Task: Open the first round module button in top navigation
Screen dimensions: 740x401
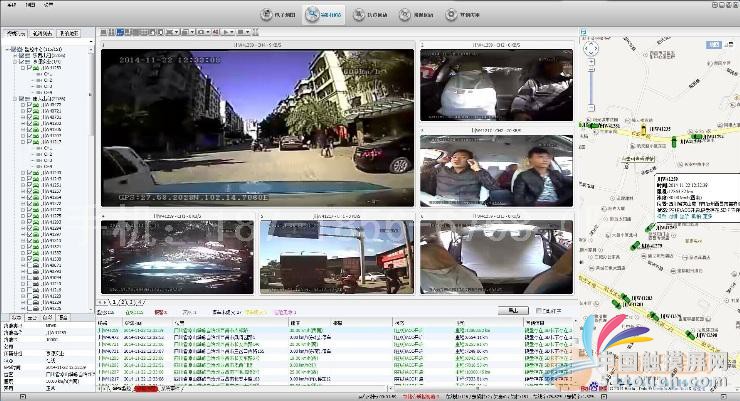Action: pyautogui.click(x=278, y=15)
